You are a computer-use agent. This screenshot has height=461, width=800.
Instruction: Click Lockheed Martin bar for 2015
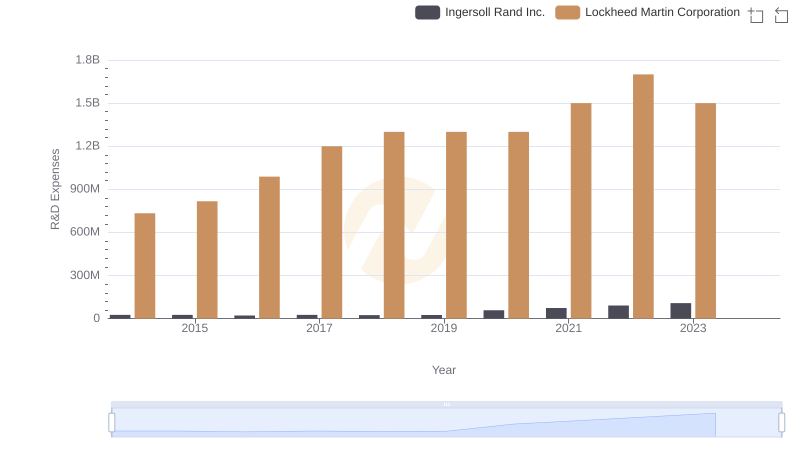207,260
